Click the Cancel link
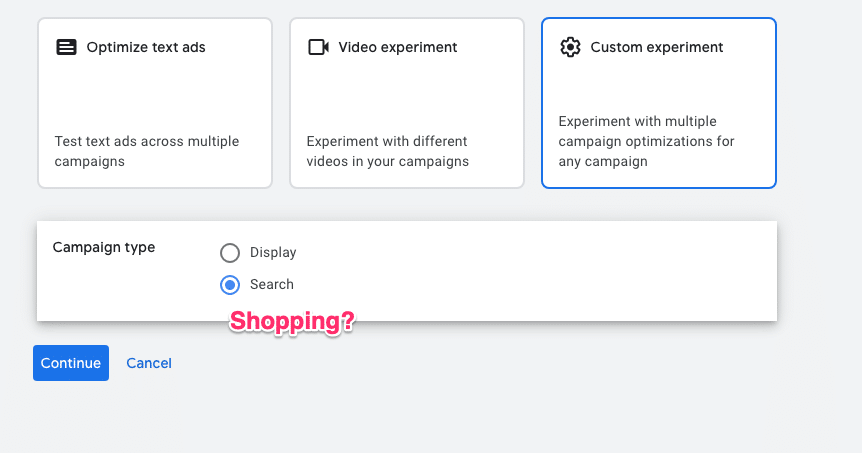The height and width of the screenshot is (453, 862). [149, 363]
